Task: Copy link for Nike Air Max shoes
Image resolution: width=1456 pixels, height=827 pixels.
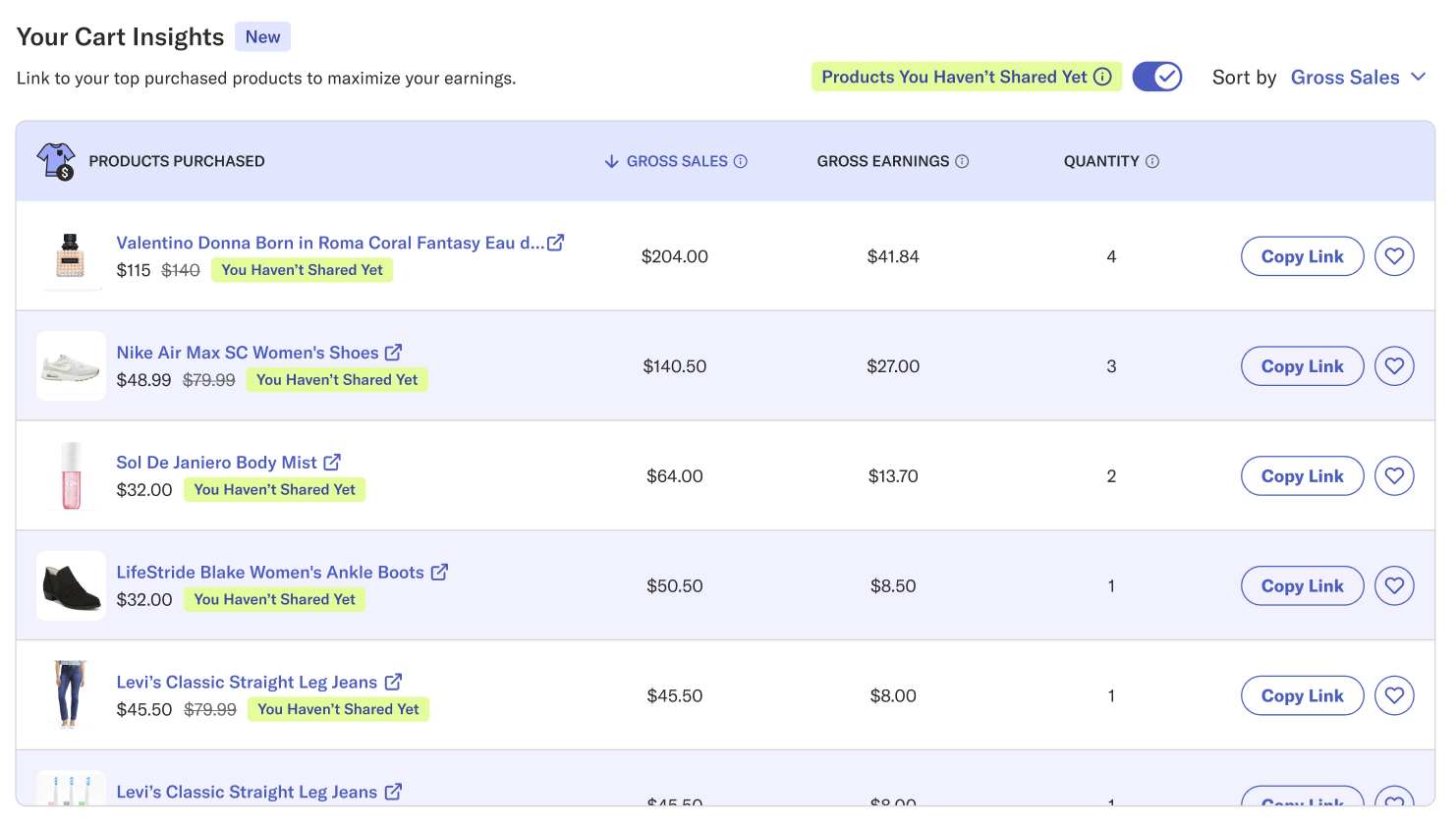Action: point(1302,366)
